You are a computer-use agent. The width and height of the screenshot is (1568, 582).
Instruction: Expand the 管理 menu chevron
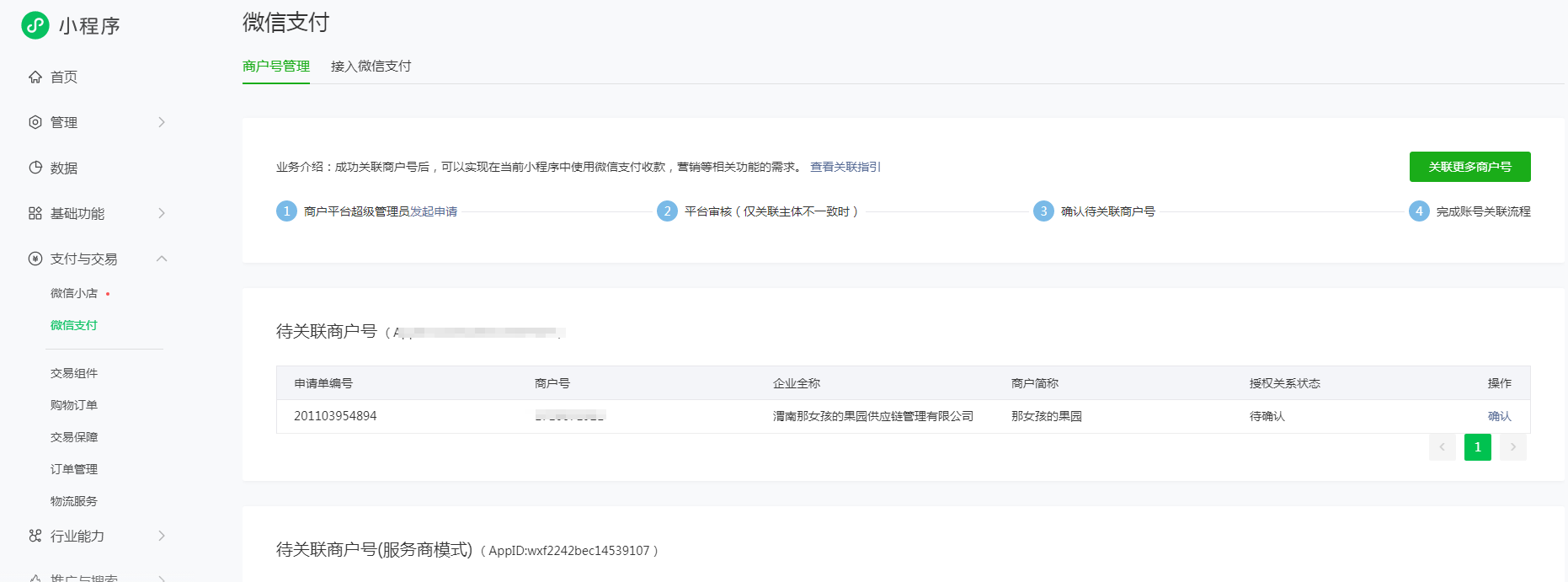point(162,122)
